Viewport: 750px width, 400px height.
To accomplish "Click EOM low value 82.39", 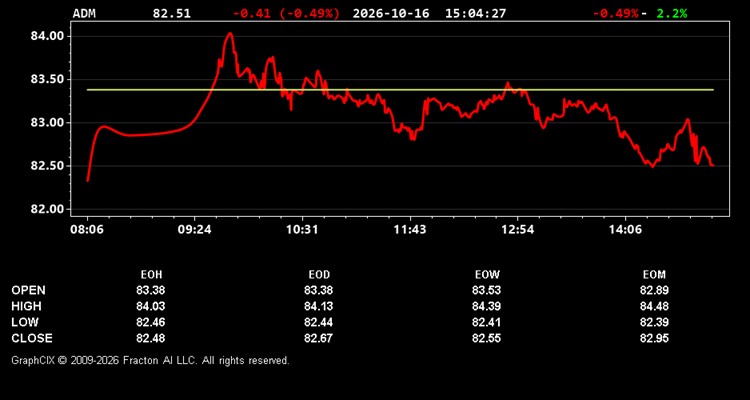I will [x=654, y=322].
